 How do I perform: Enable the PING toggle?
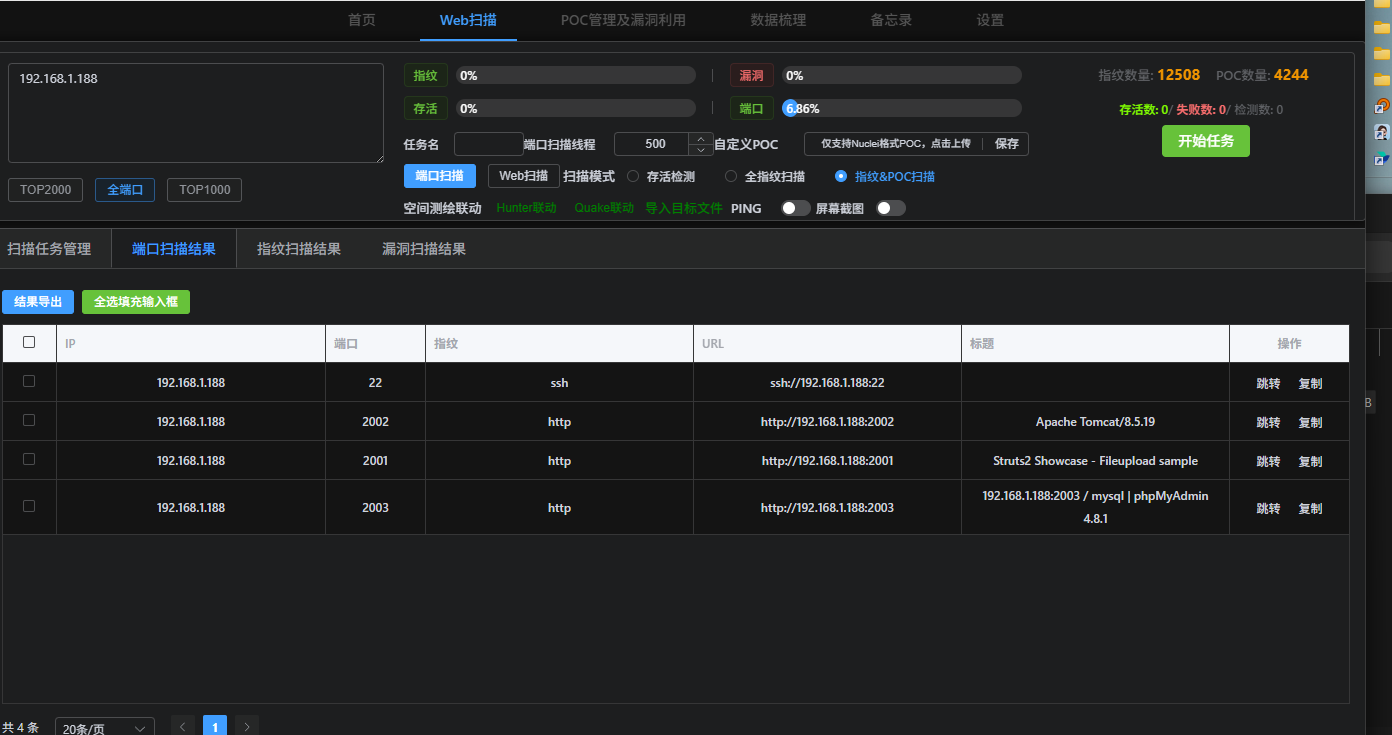click(795, 207)
